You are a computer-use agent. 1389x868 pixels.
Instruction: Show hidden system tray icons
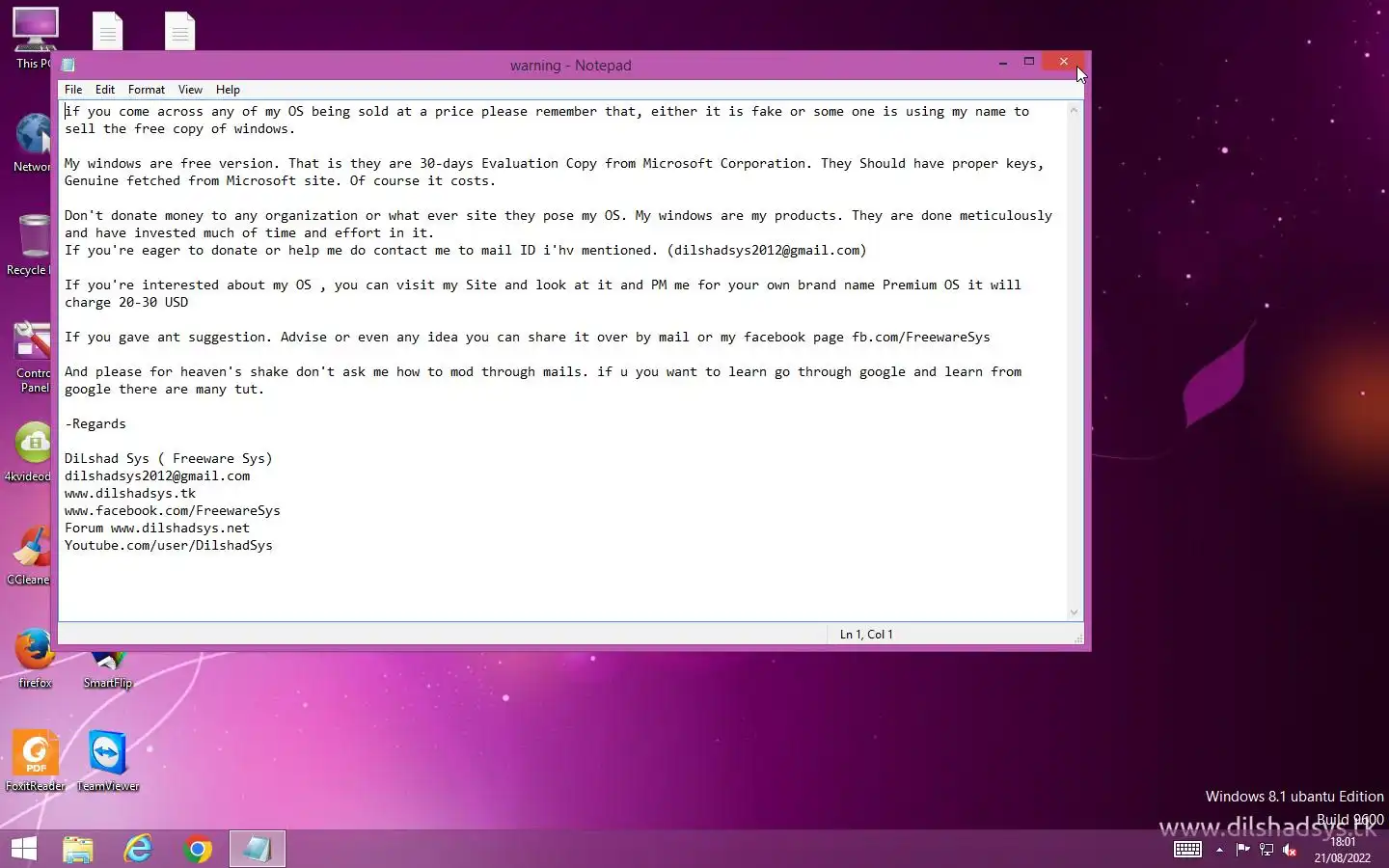tap(1219, 850)
